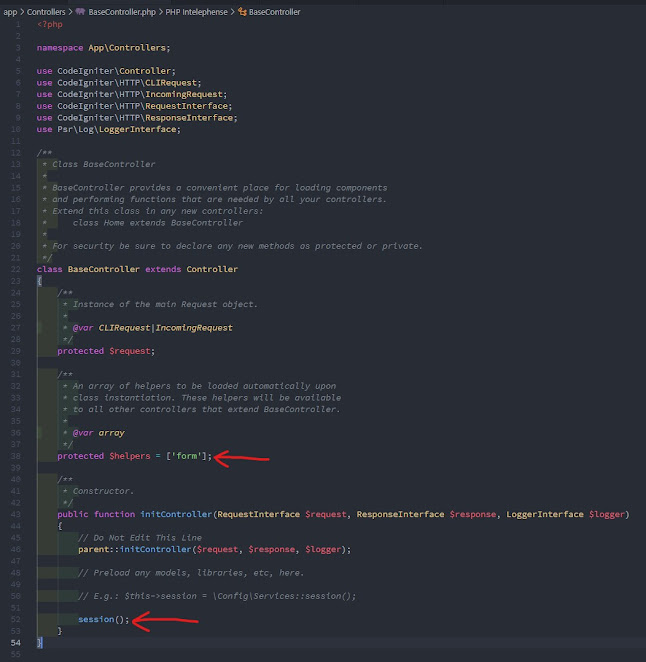Viewport: 646px width, 662px height.
Task: Click 'Instance of the main Request object.' comment
Action: click(165, 304)
